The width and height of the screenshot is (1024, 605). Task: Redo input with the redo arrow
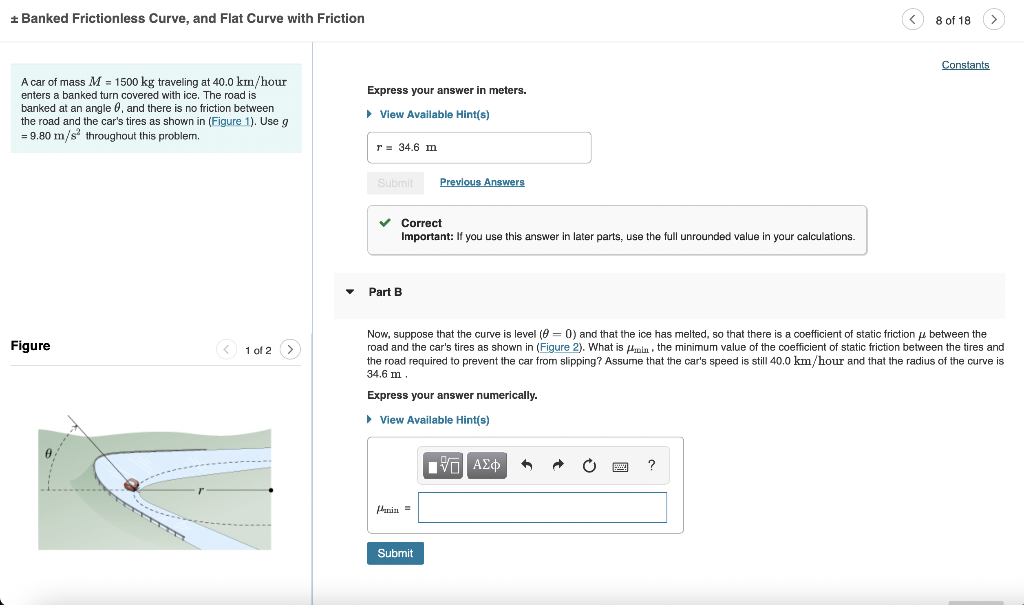pyautogui.click(x=558, y=464)
